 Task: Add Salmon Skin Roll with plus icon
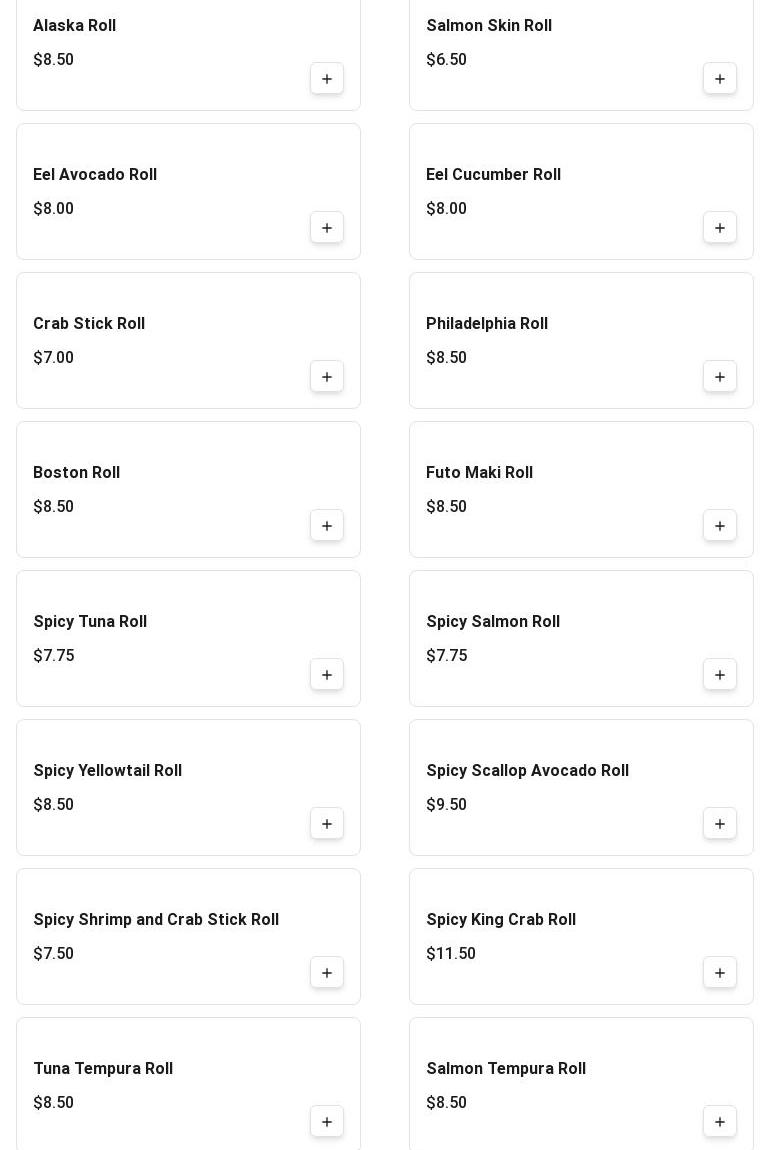click(720, 79)
